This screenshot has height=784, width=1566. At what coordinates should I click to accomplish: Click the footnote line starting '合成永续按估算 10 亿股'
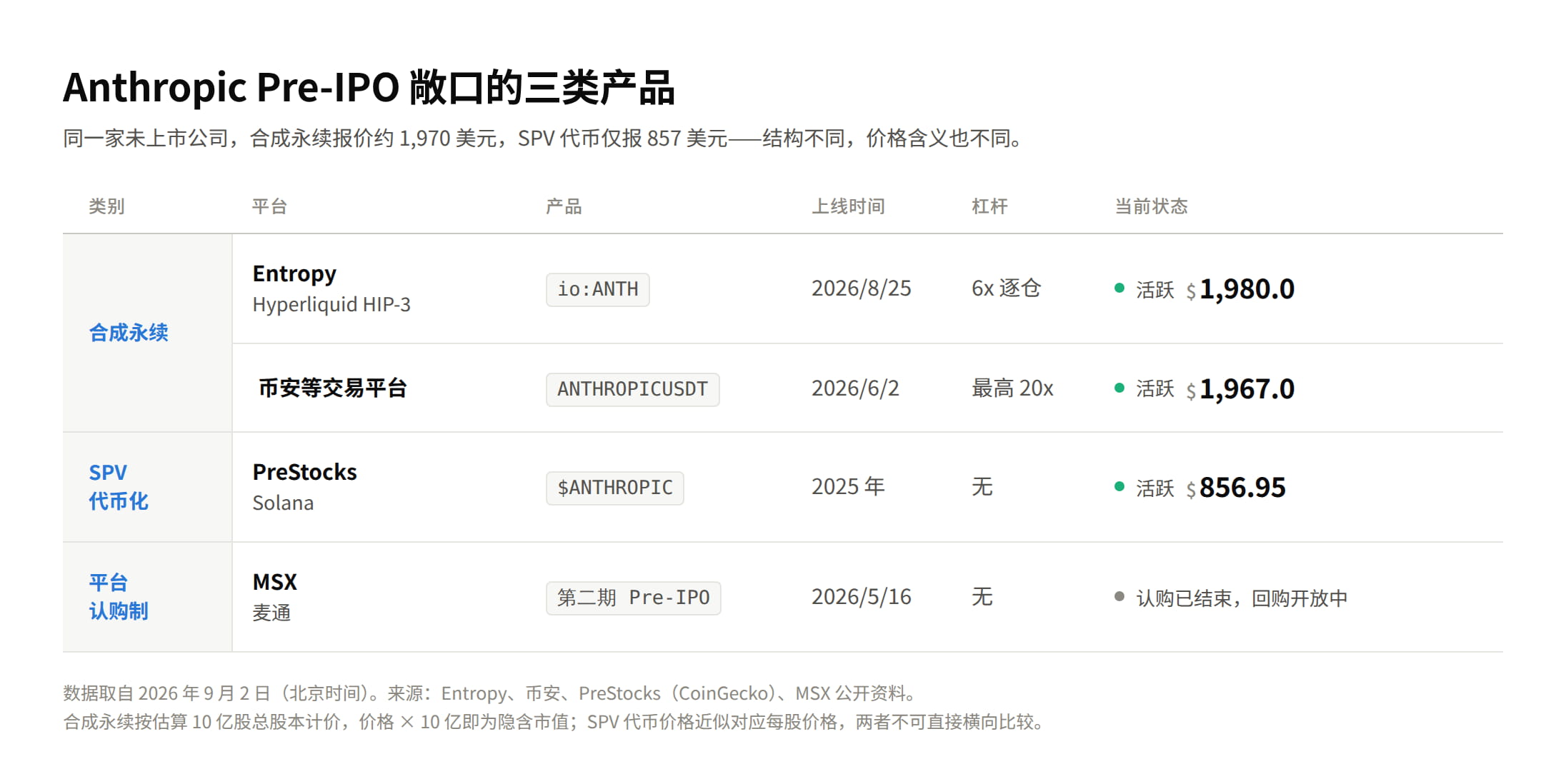(x=554, y=722)
